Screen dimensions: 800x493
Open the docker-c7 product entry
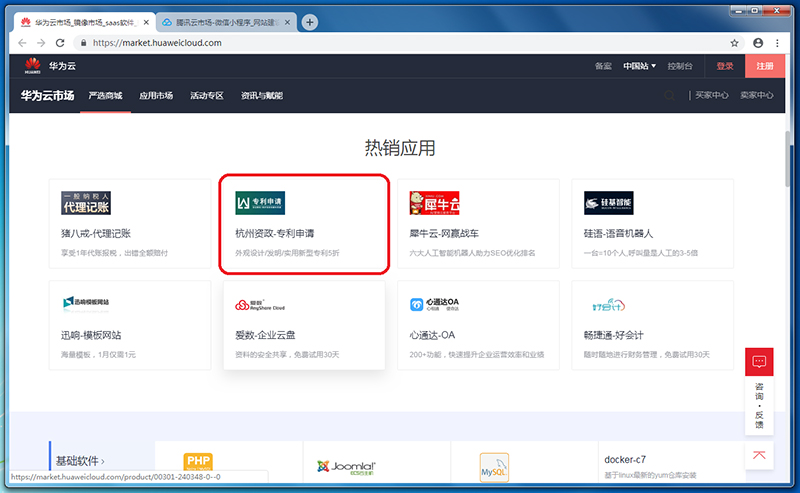click(625, 459)
